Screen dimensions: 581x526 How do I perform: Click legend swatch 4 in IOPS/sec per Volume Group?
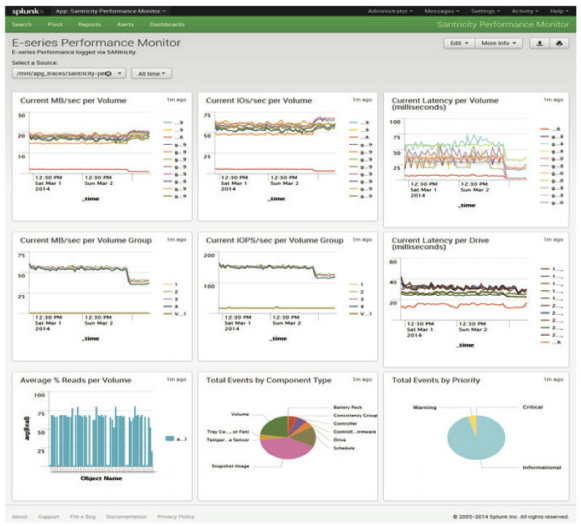tap(353, 306)
